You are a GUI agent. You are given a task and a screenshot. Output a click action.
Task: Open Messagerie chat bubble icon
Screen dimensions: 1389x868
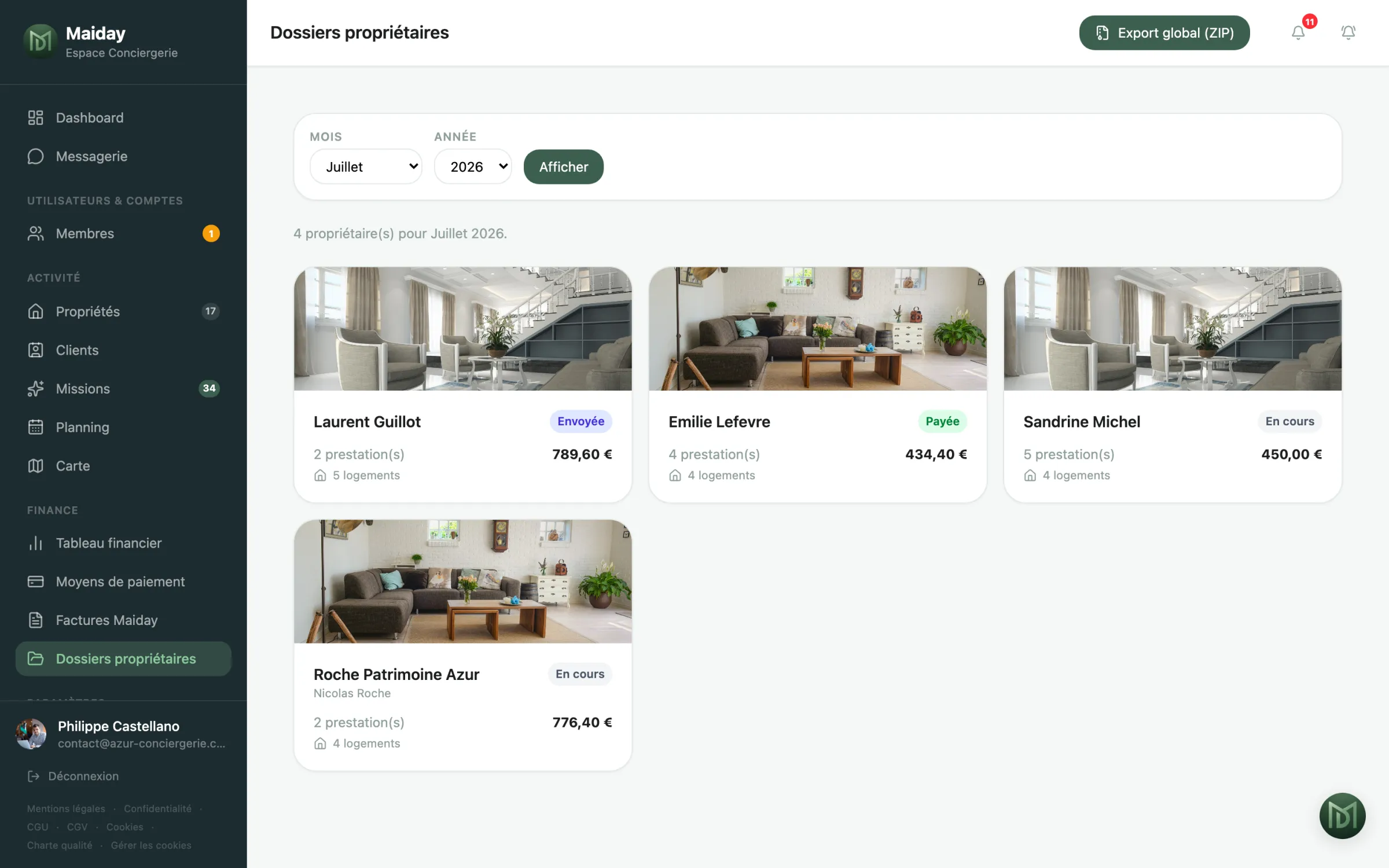(x=36, y=156)
